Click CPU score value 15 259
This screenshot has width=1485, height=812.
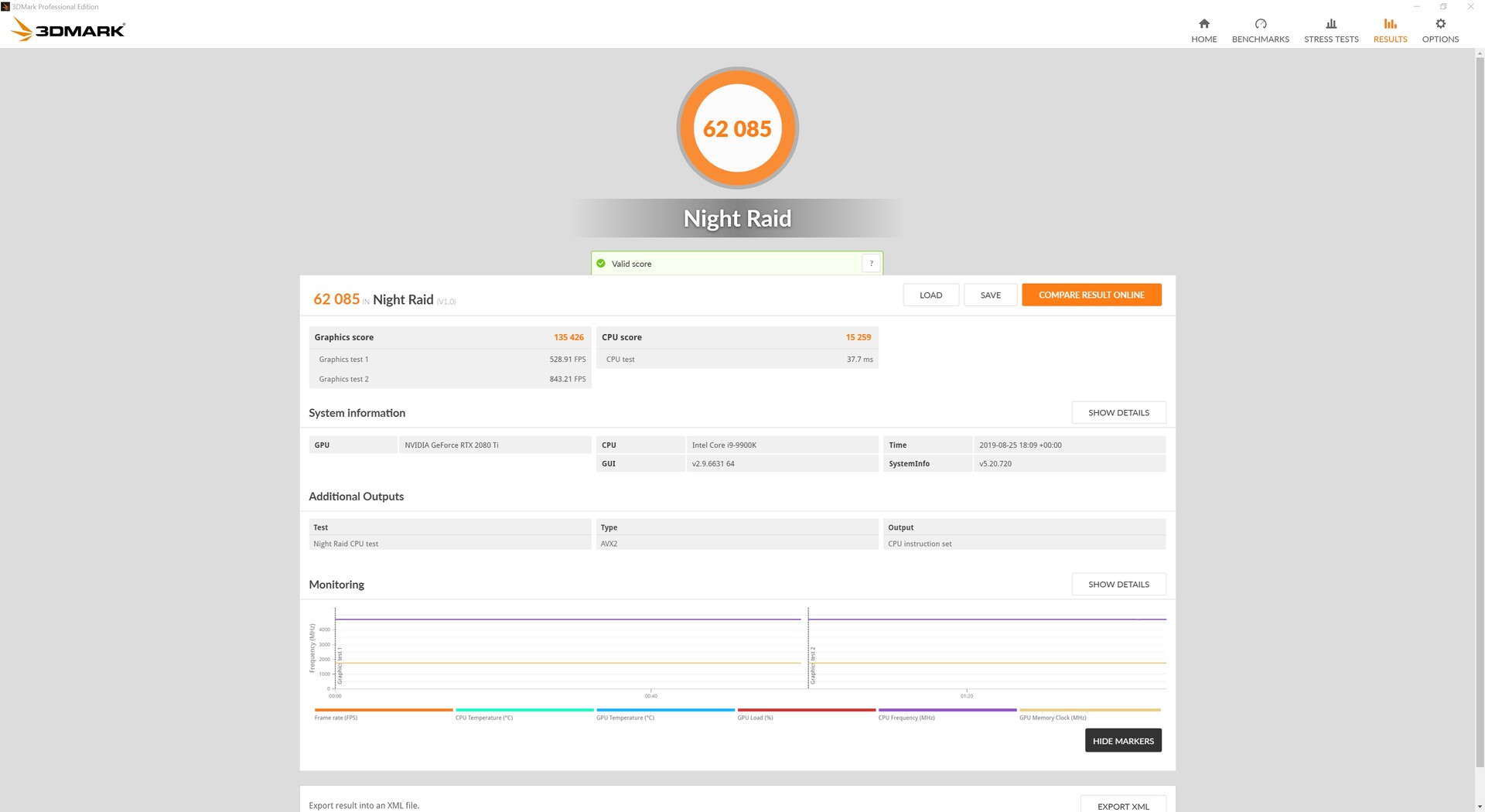[x=858, y=337]
